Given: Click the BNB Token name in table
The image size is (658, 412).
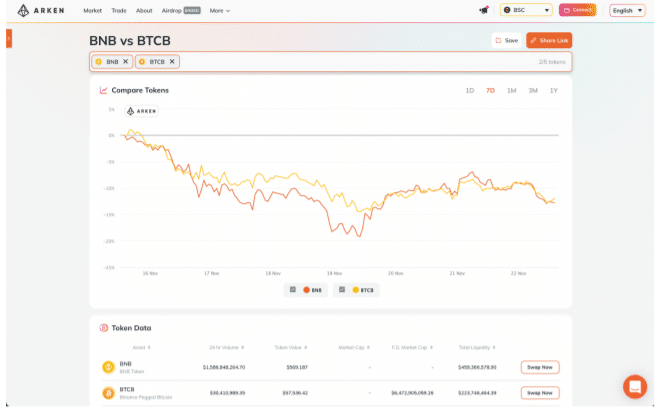Looking at the screenshot, I should (132, 372).
